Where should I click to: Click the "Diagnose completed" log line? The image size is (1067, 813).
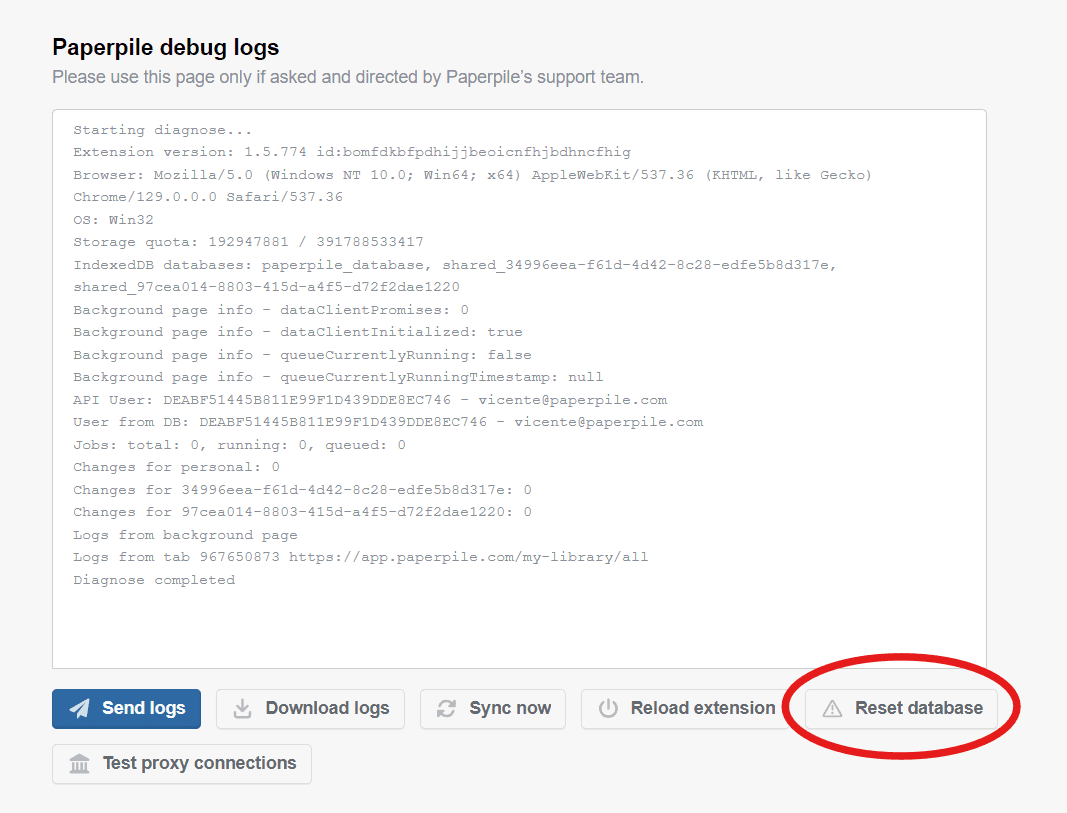coord(154,580)
